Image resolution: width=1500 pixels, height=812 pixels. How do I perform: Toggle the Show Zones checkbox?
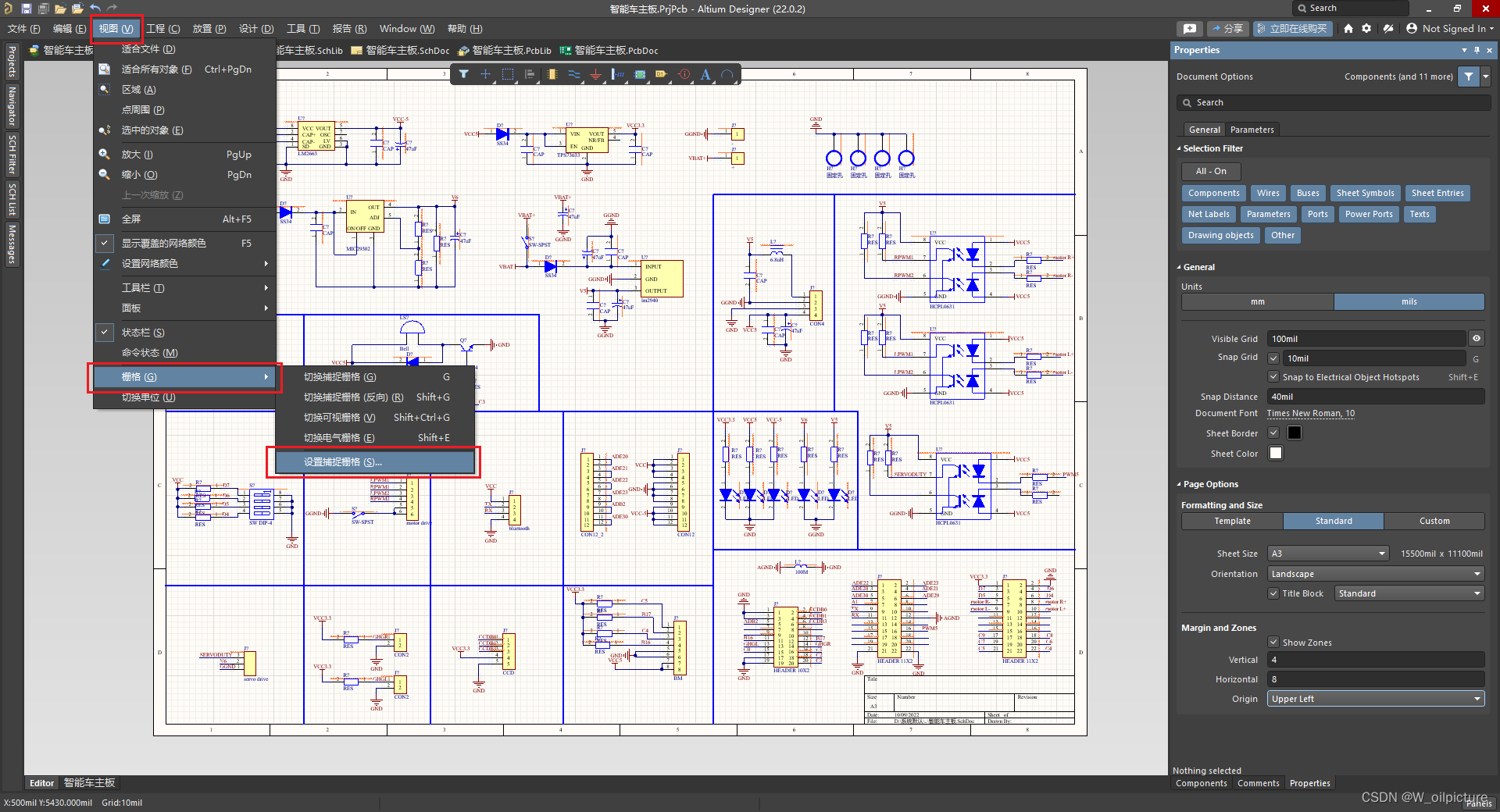(x=1273, y=643)
